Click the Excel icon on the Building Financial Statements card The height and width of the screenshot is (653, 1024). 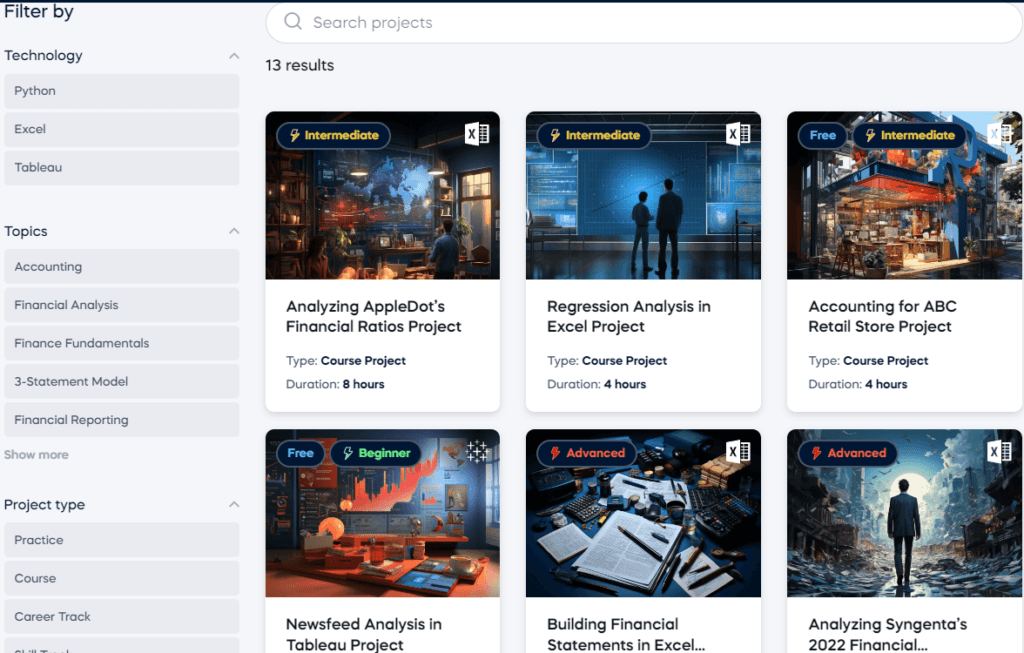[x=738, y=451]
